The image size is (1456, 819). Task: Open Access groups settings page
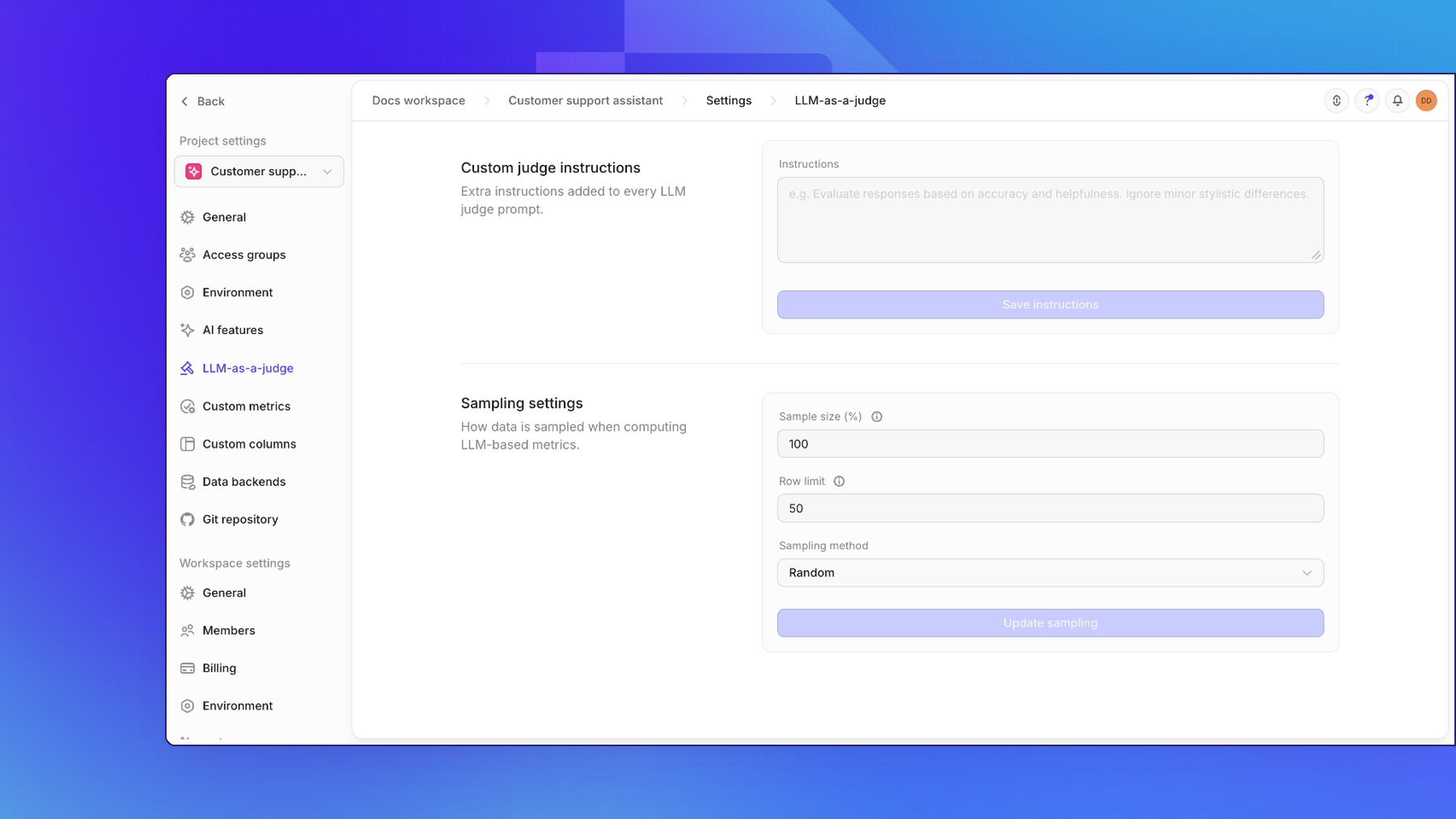[x=244, y=255]
